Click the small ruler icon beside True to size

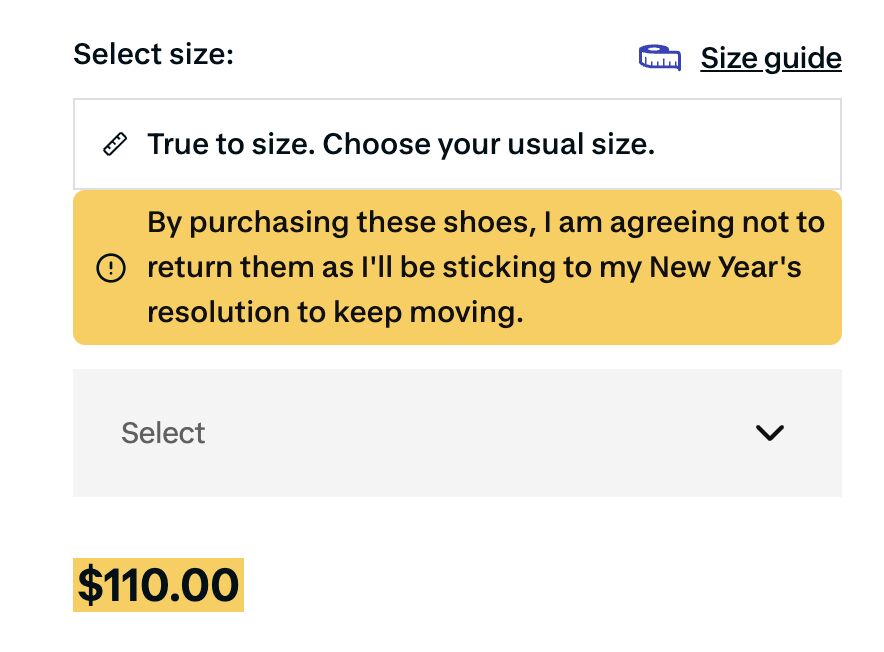115,145
